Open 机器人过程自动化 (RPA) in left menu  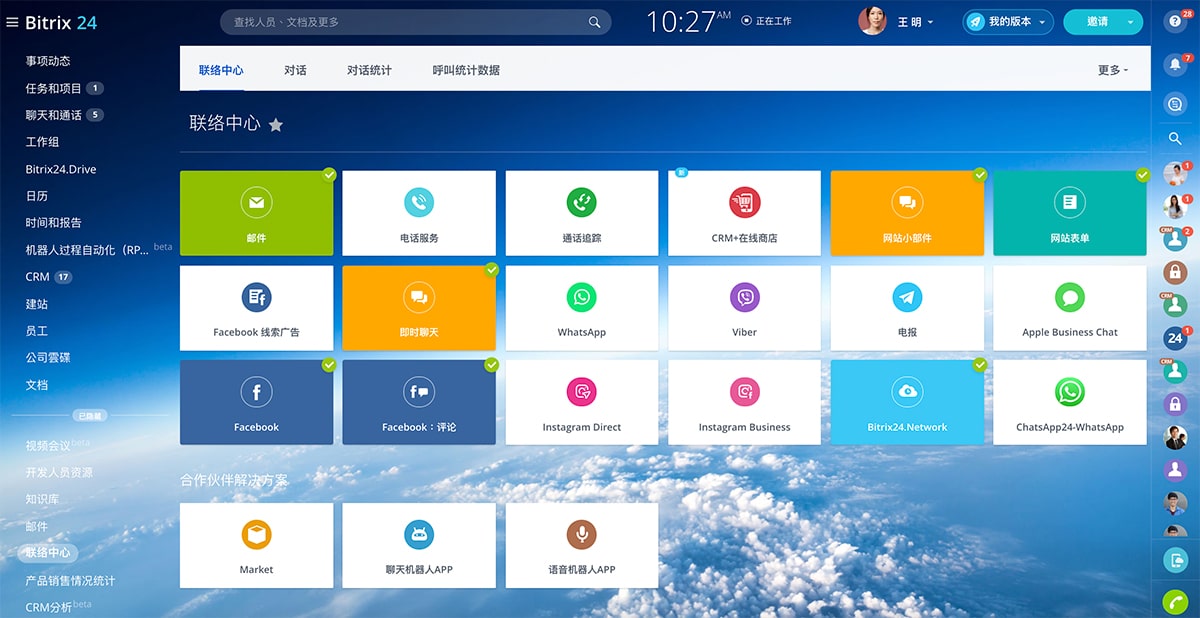[x=86, y=250]
